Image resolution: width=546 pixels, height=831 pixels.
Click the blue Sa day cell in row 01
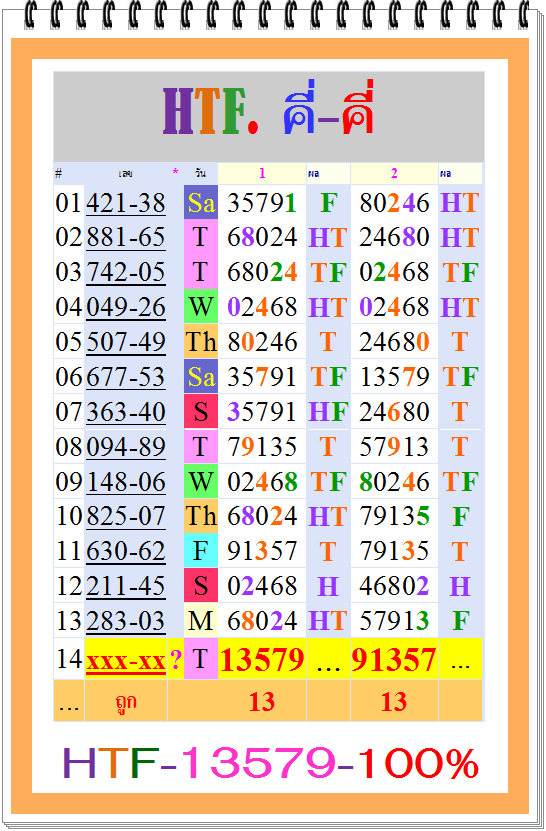click(x=201, y=202)
